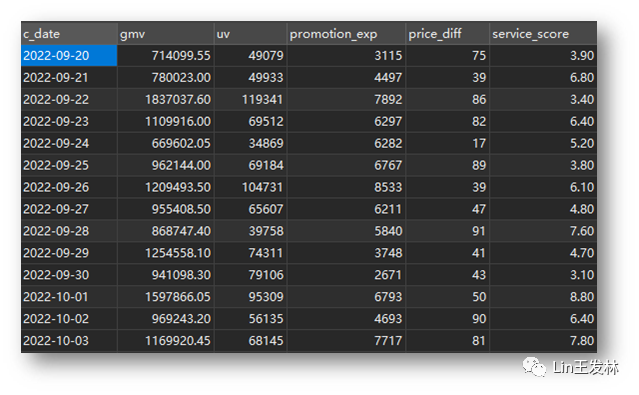Select uv cell 74311
This screenshot has width=639, height=395.
tap(251, 253)
